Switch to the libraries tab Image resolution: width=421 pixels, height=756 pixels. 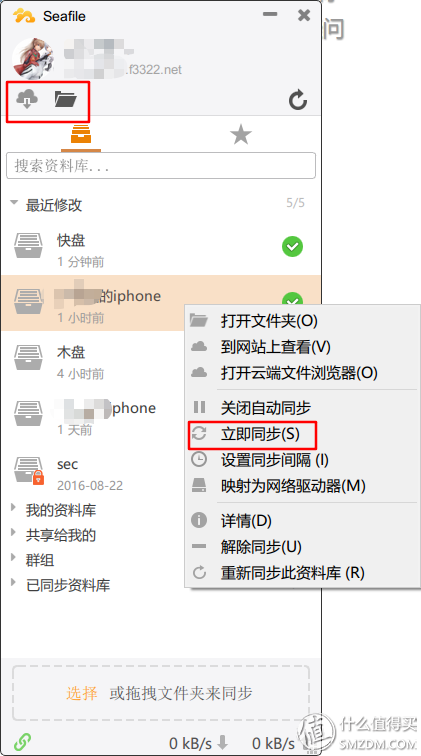[x=81, y=135]
